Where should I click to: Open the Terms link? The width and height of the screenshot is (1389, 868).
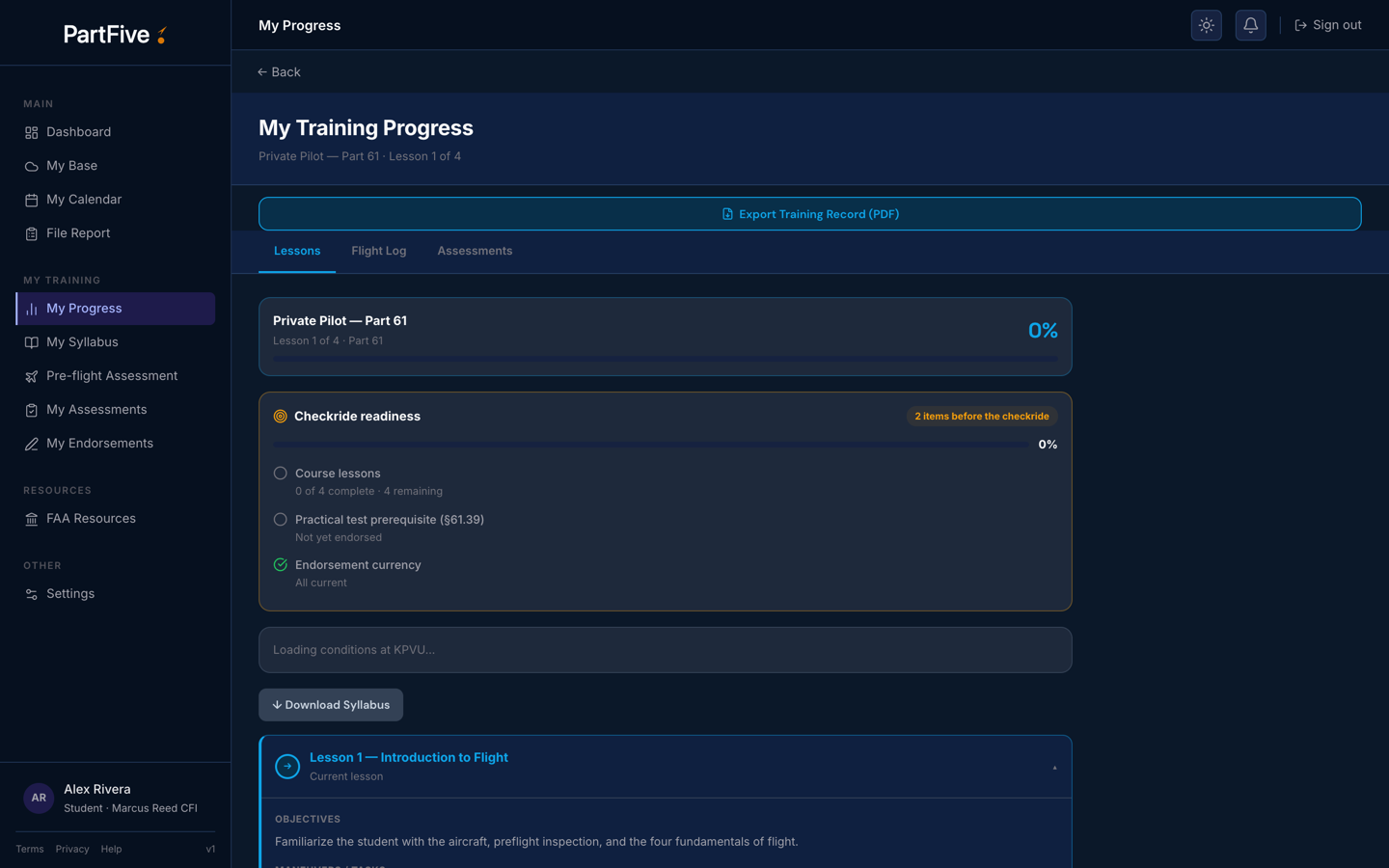coord(30,850)
